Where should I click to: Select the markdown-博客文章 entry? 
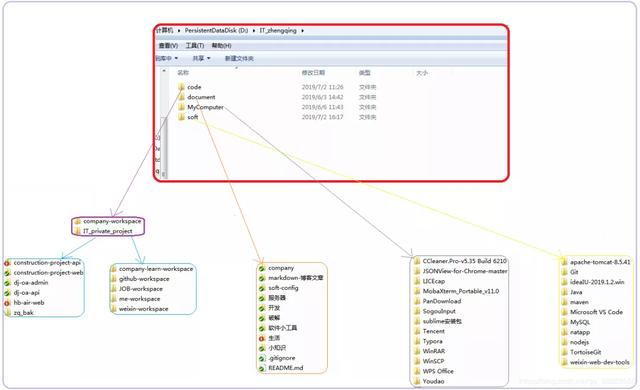point(296,278)
